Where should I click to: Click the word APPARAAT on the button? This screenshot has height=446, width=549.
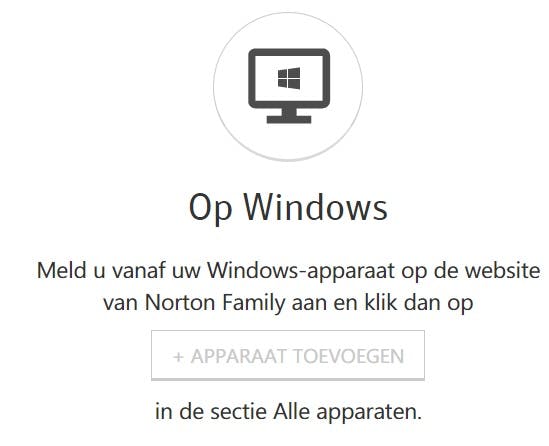point(238,356)
